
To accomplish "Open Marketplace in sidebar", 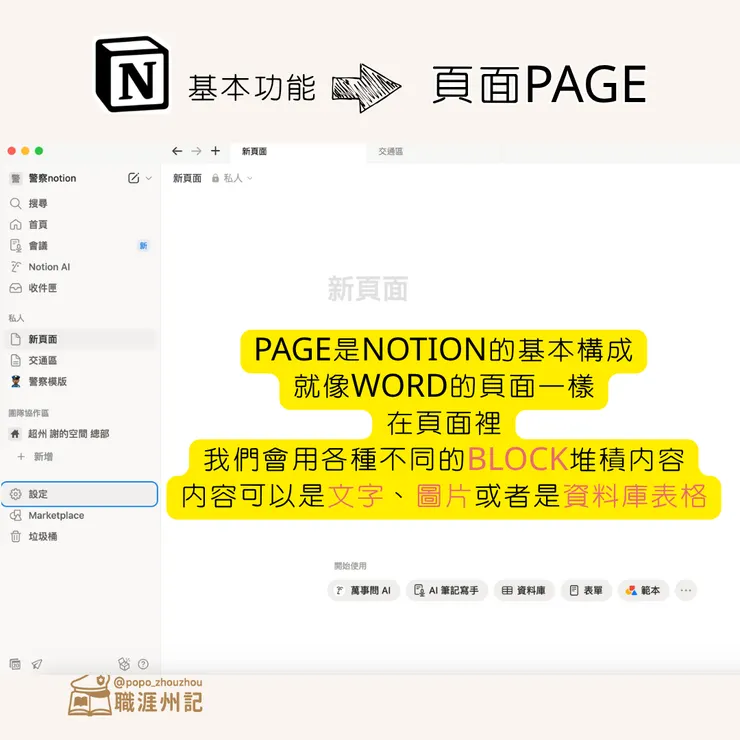I will click(79, 515).
